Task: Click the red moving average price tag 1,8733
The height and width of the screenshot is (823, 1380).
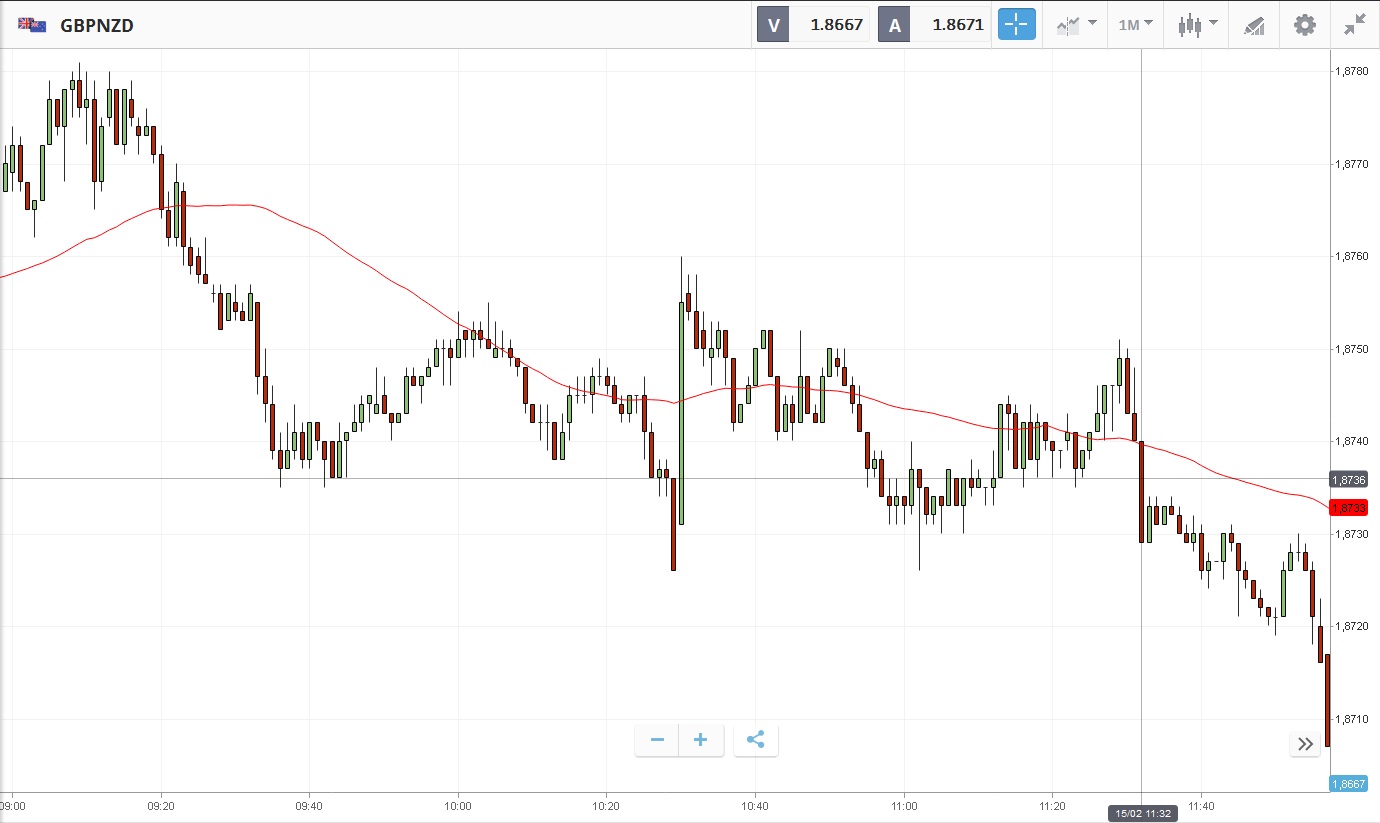Action: pos(1348,507)
